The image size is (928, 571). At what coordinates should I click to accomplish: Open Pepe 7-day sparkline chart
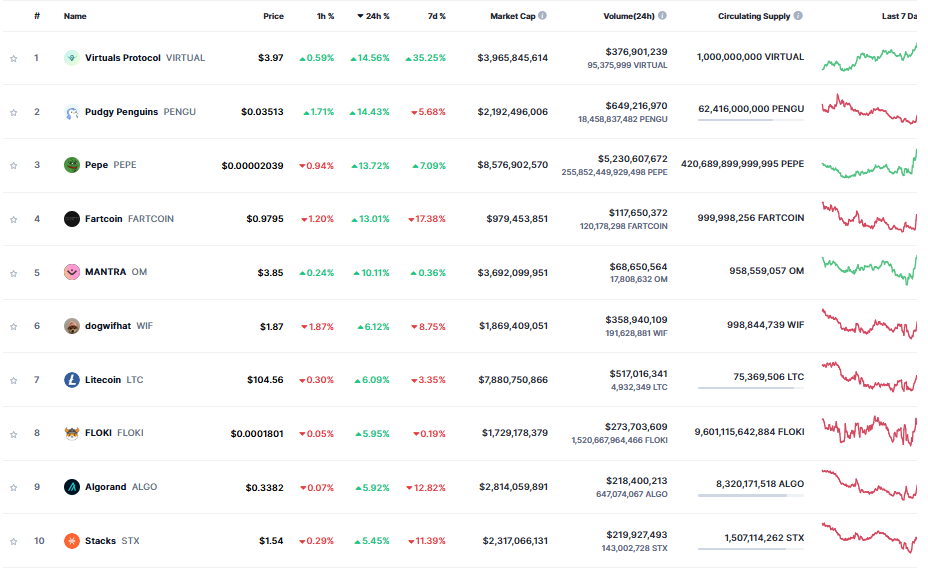click(869, 164)
